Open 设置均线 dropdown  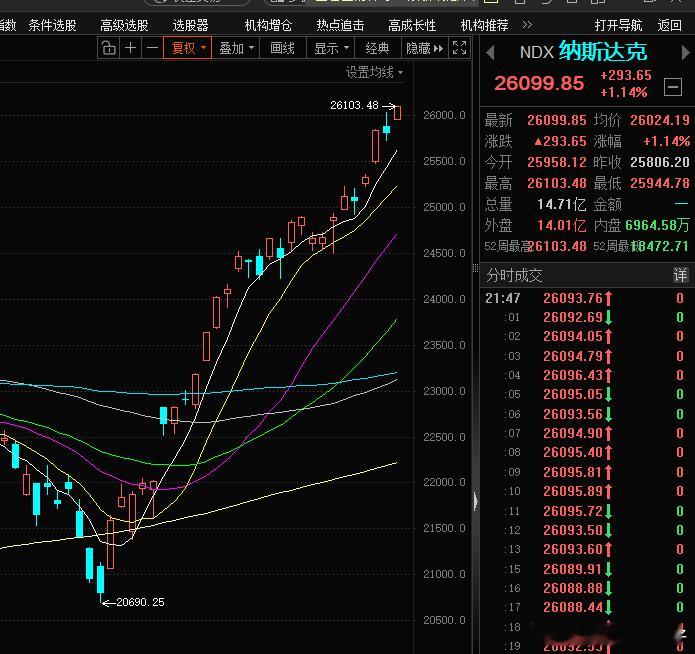(374, 72)
